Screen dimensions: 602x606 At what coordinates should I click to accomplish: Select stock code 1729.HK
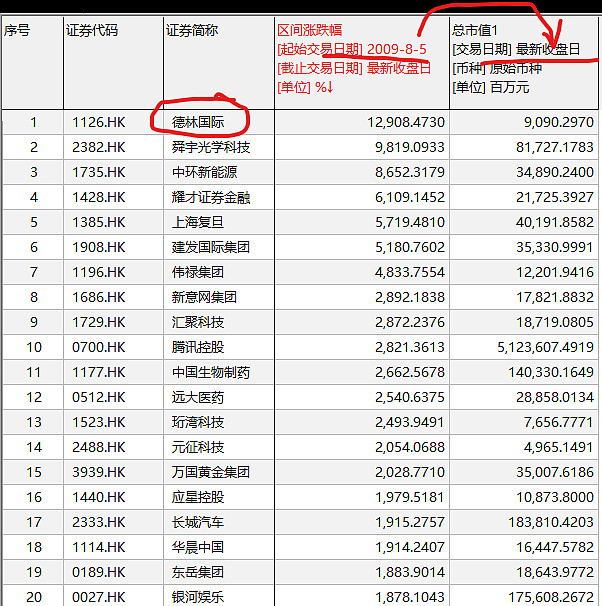point(99,322)
